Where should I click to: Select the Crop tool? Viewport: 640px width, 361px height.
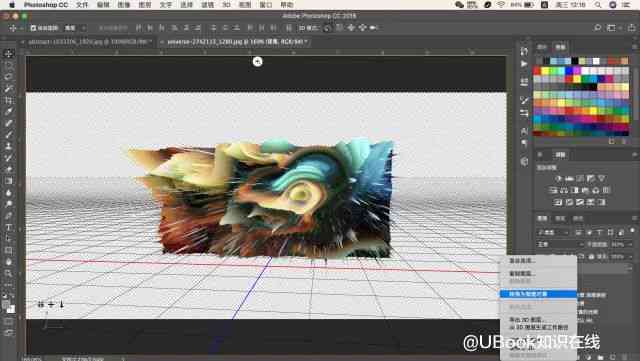pyautogui.click(x=9, y=100)
